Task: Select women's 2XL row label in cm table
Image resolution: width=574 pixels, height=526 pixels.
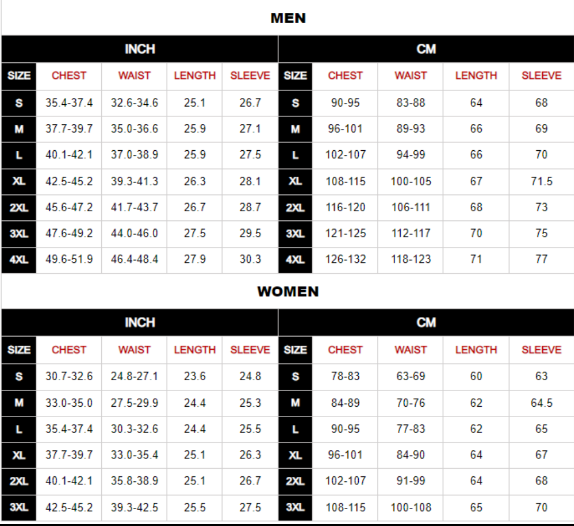Action: click(295, 481)
